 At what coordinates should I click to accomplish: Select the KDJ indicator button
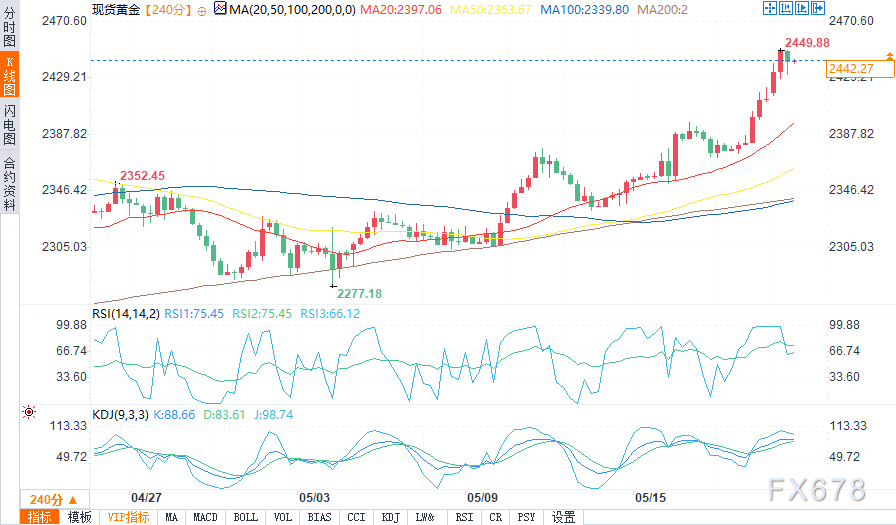click(390, 517)
